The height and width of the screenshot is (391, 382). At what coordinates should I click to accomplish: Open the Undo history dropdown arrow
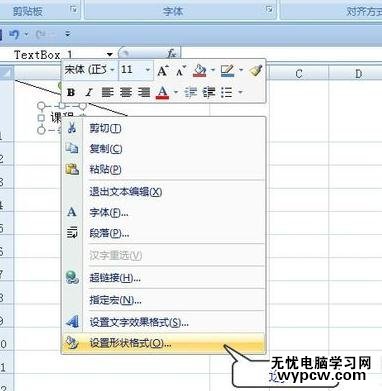coord(26,34)
